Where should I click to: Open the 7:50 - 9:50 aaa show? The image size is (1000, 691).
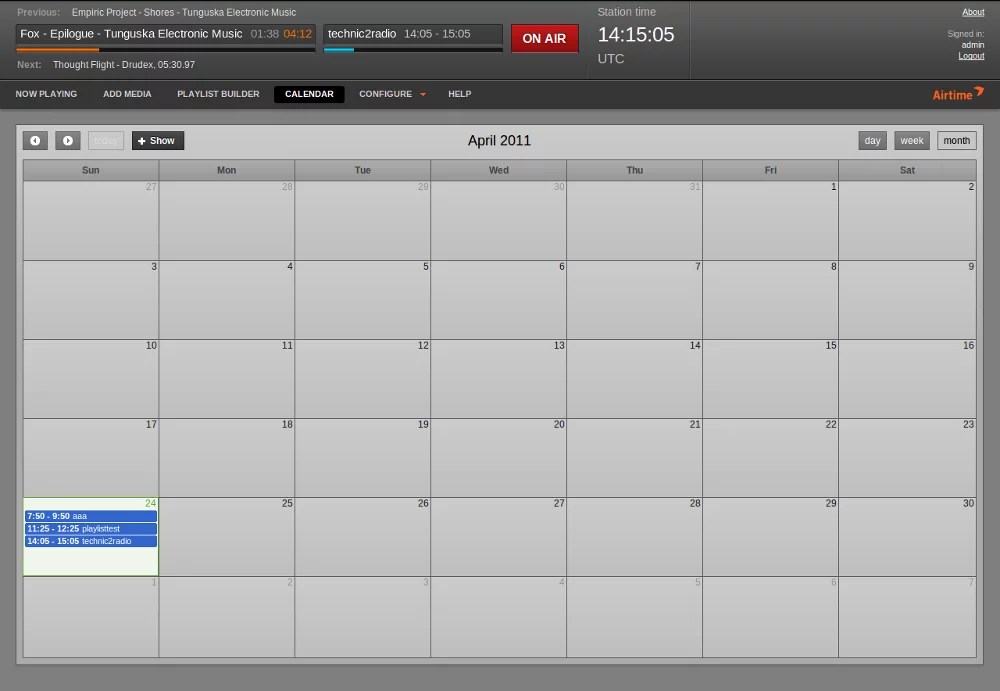click(x=90, y=516)
